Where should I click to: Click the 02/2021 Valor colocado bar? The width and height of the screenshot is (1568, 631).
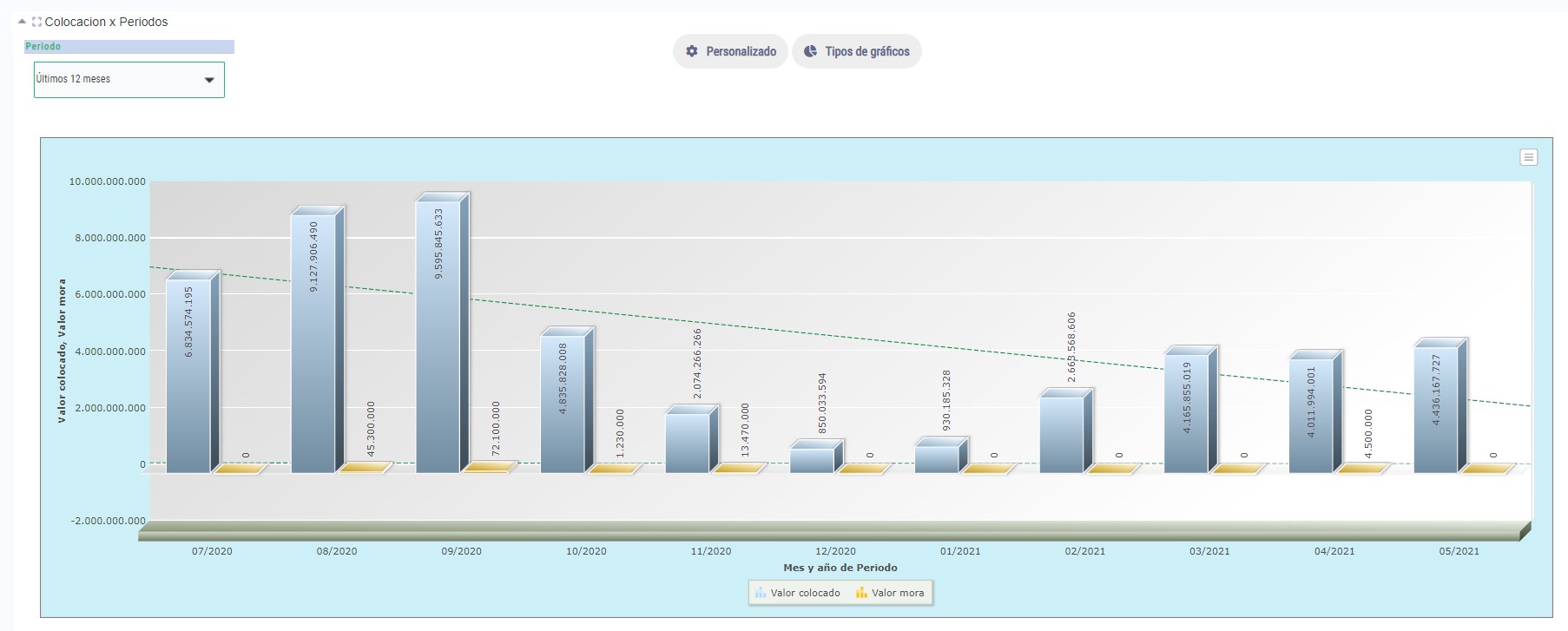coord(1062,434)
